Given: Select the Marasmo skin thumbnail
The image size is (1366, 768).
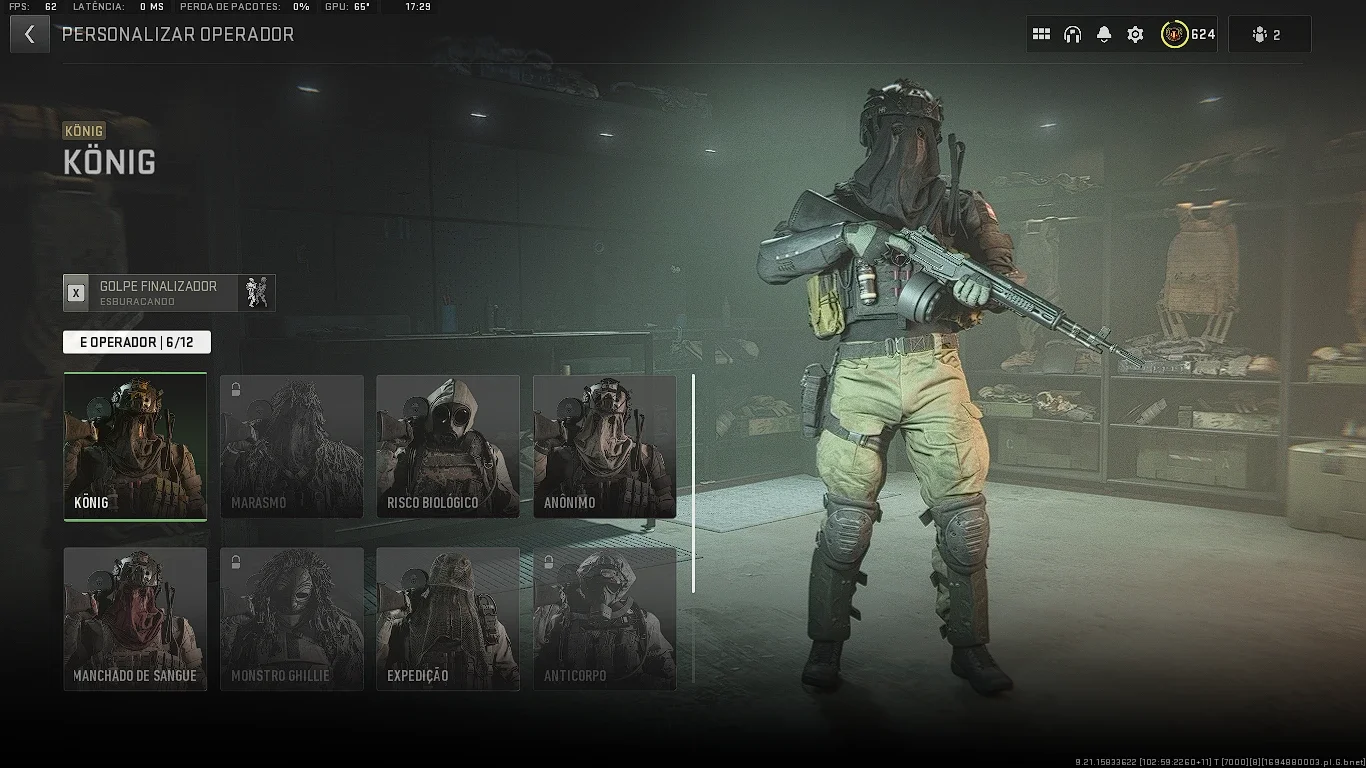Looking at the screenshot, I should tap(292, 447).
